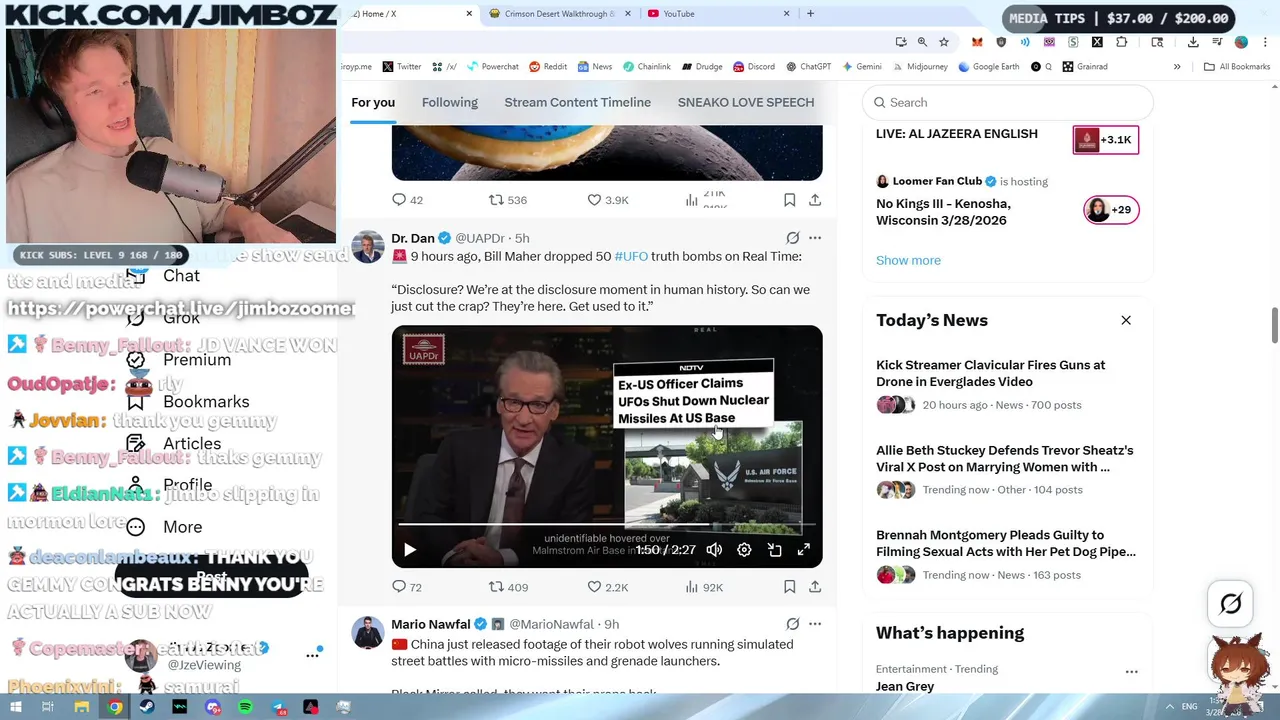Open SNEAKO LOVE SPEECH tab

point(746,102)
